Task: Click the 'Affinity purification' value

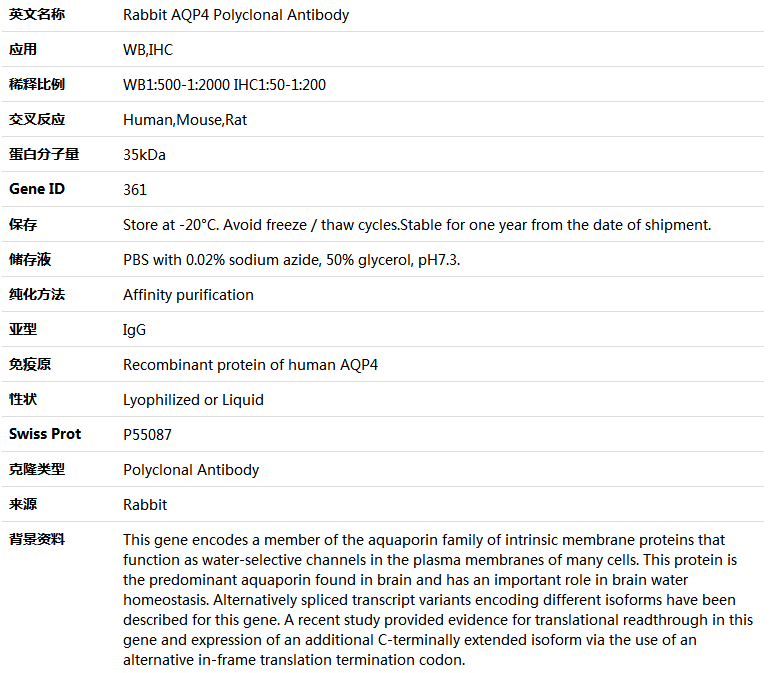Action: pos(188,295)
